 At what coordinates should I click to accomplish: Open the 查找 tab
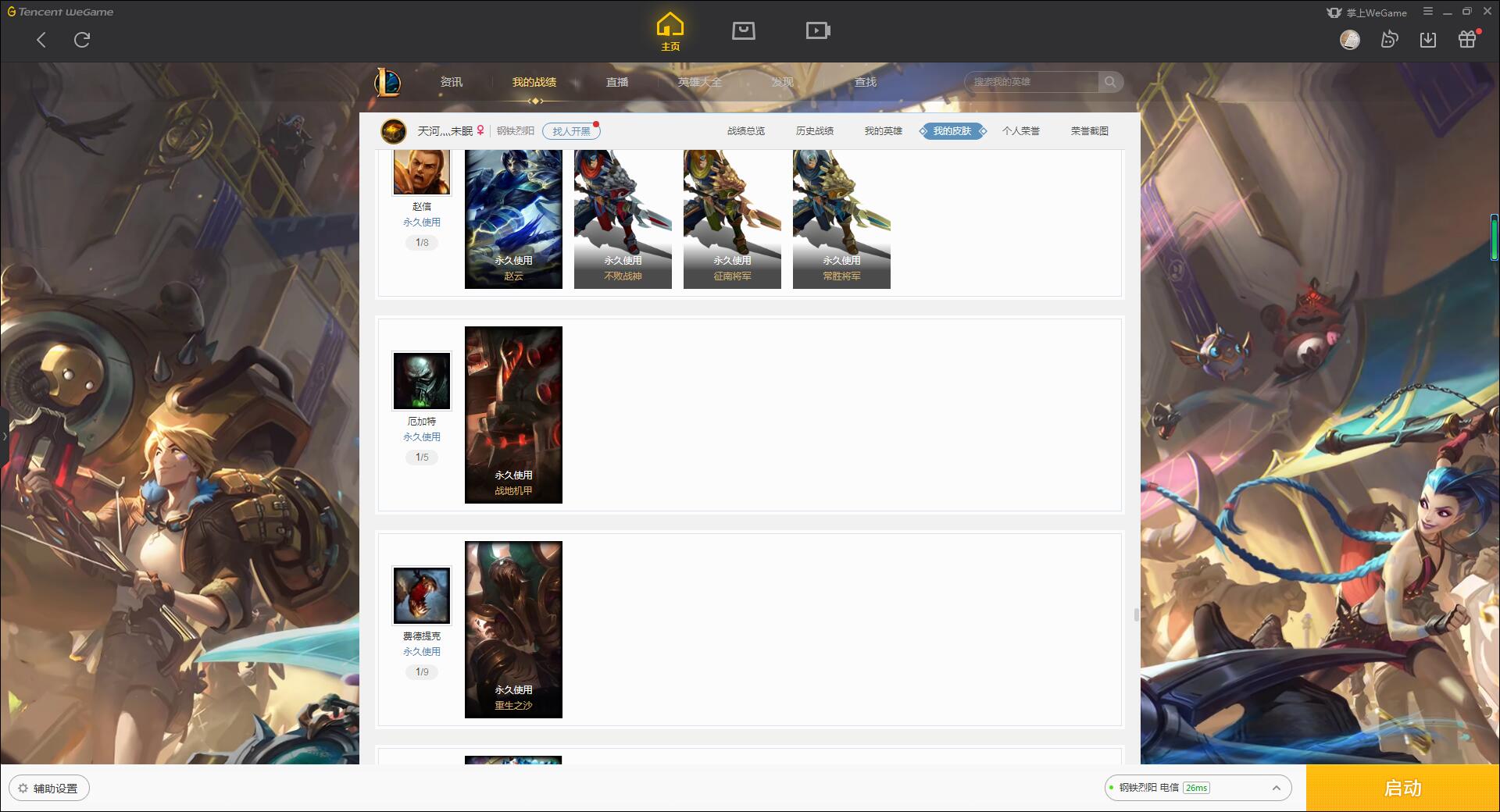866,82
